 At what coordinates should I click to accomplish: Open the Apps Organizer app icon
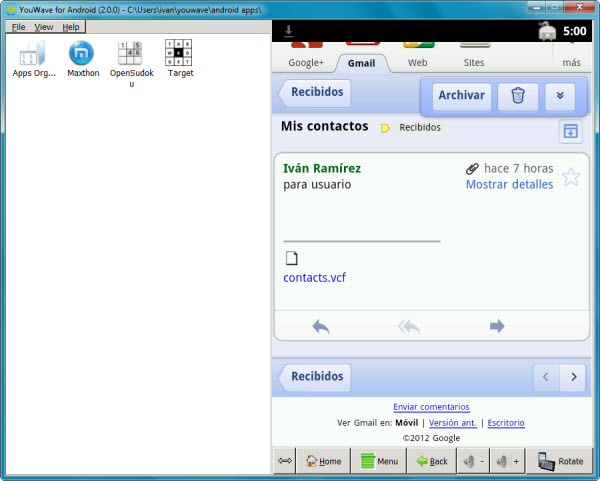coord(34,54)
